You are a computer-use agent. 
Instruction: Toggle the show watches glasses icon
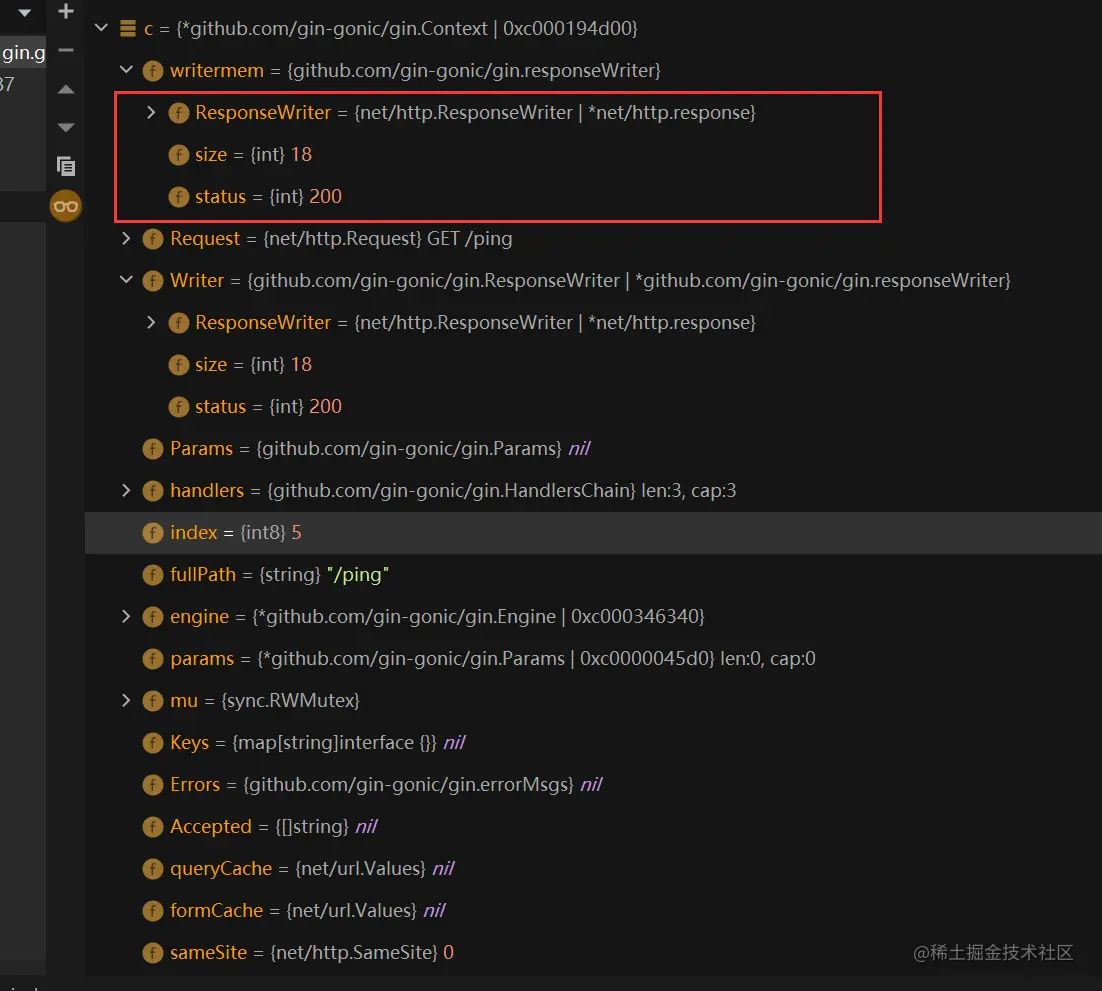click(66, 206)
